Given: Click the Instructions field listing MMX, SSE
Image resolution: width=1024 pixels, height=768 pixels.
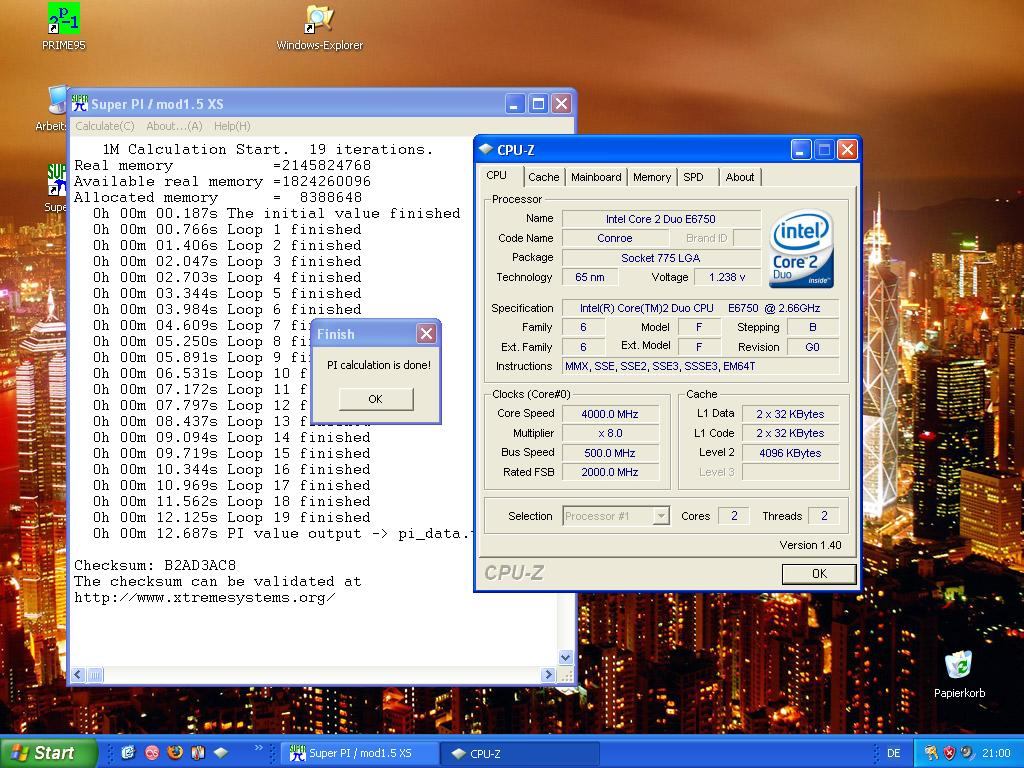Looking at the screenshot, I should [x=700, y=366].
